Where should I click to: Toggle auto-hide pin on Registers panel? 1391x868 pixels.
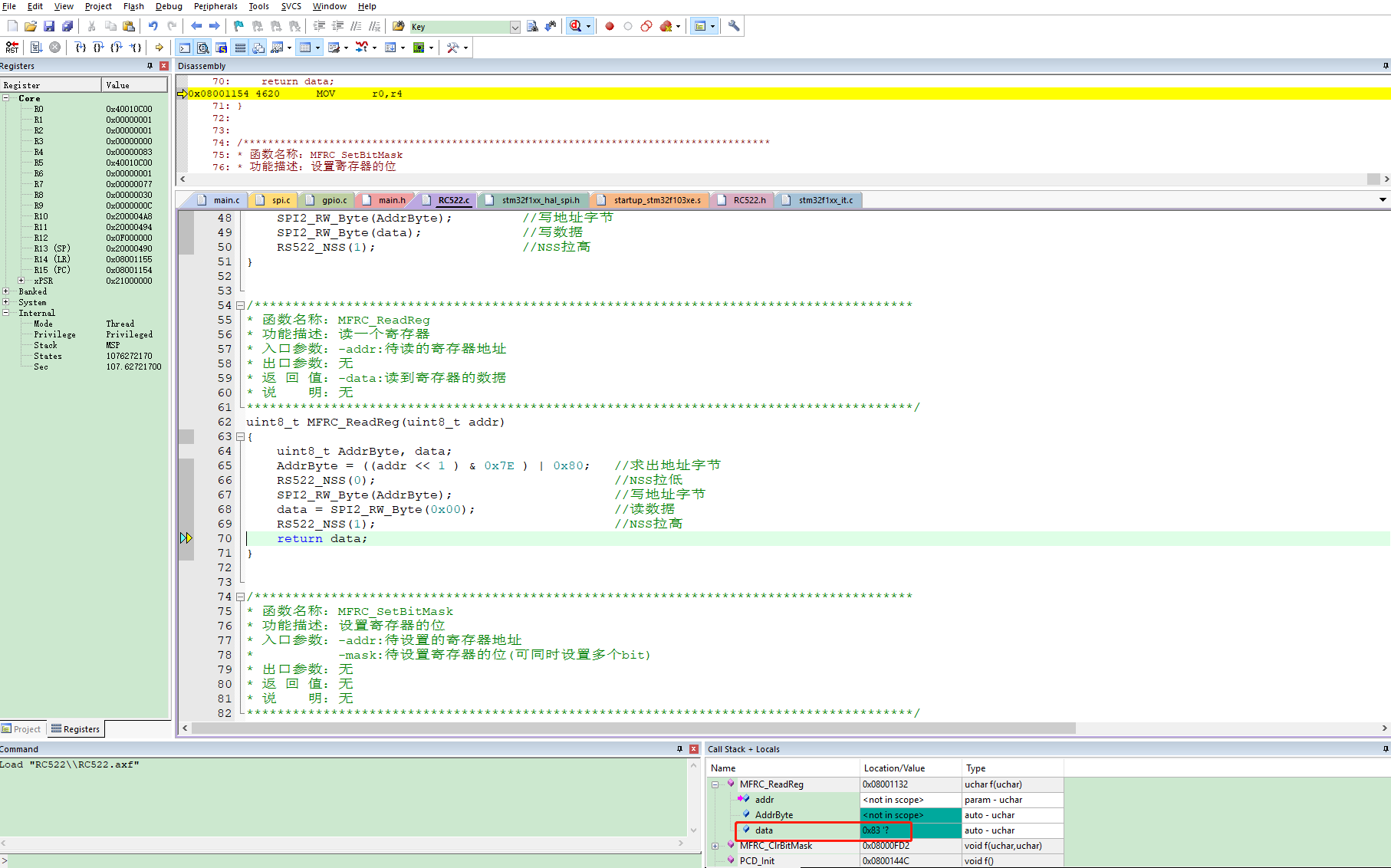click(150, 66)
